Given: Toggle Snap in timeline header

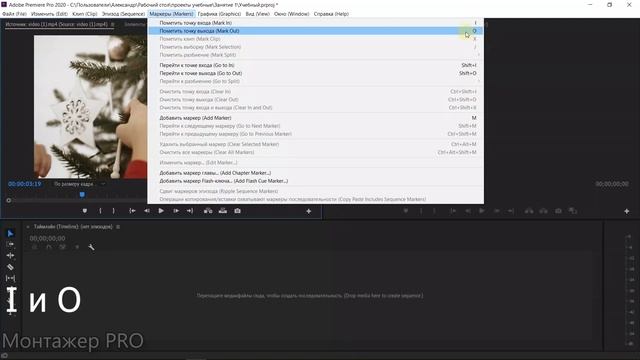Looking at the screenshot, I should pos(49,247).
